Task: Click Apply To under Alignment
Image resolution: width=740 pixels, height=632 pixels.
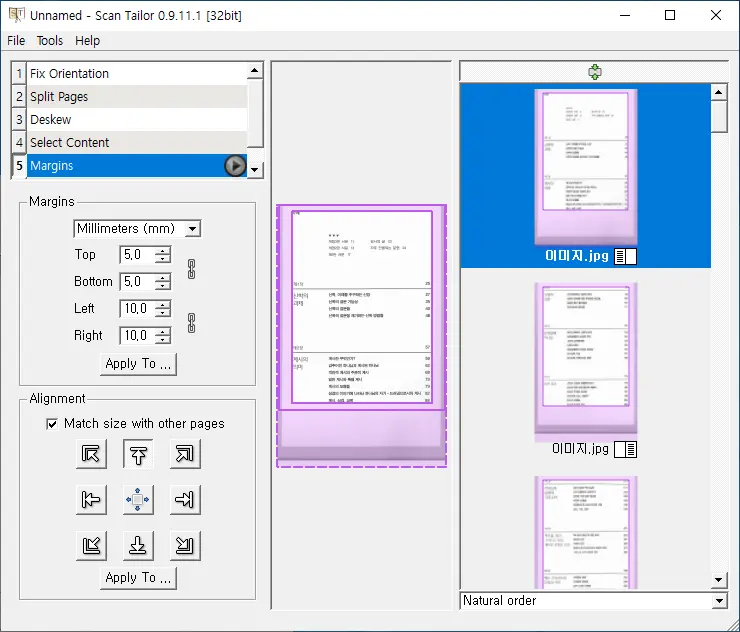Action: tap(138, 578)
